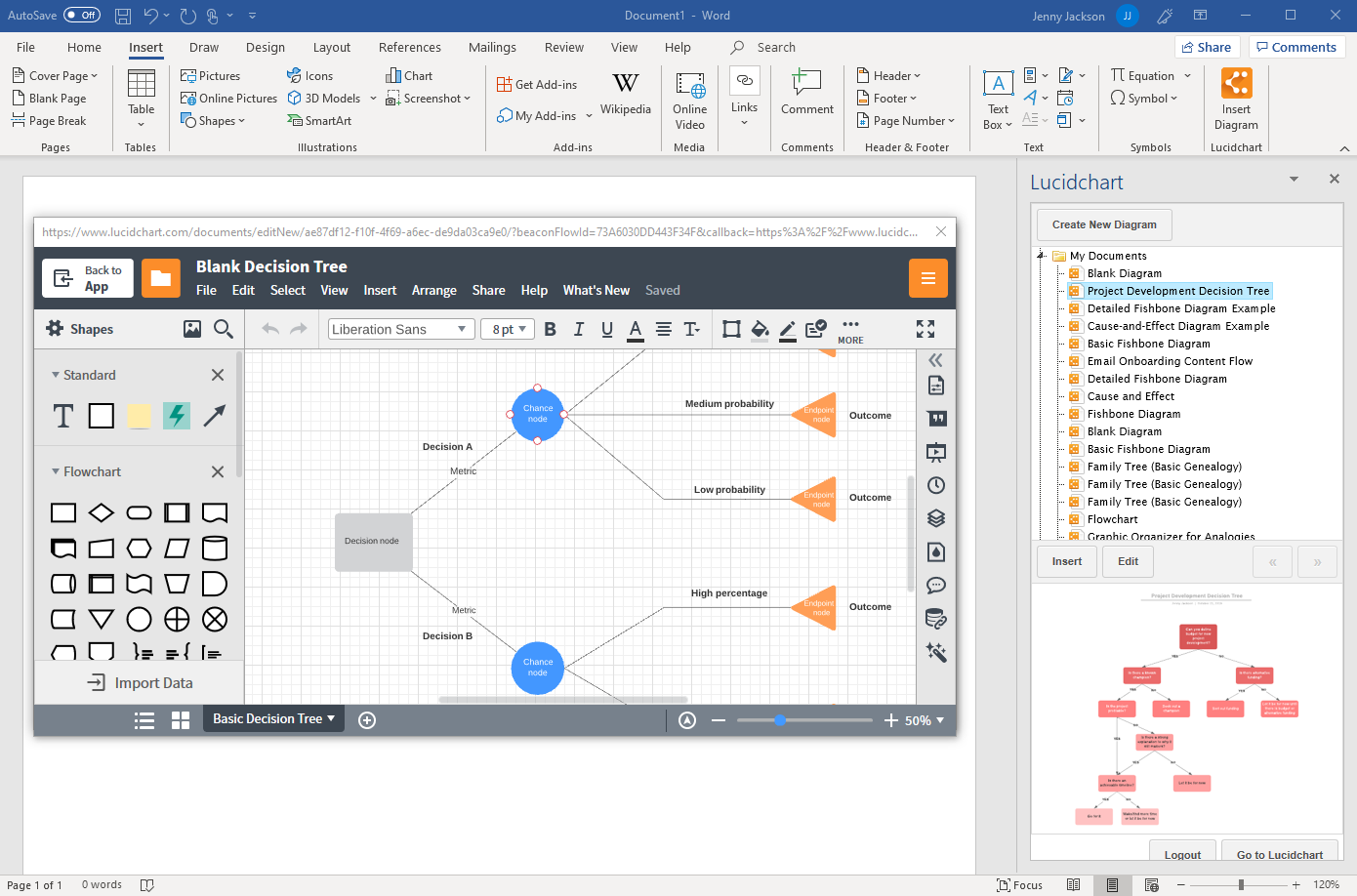Toggle italic formatting
This screenshot has width=1357, height=896.
tap(578, 329)
